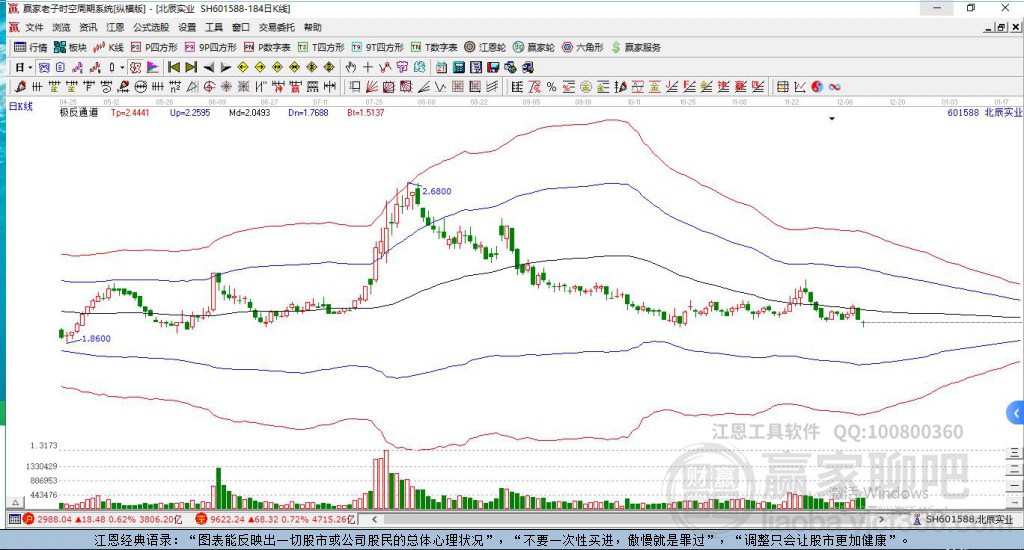This screenshot has width=1024, height=550.
Task: Open the dropdown arrow beside 0
Action: (122, 67)
